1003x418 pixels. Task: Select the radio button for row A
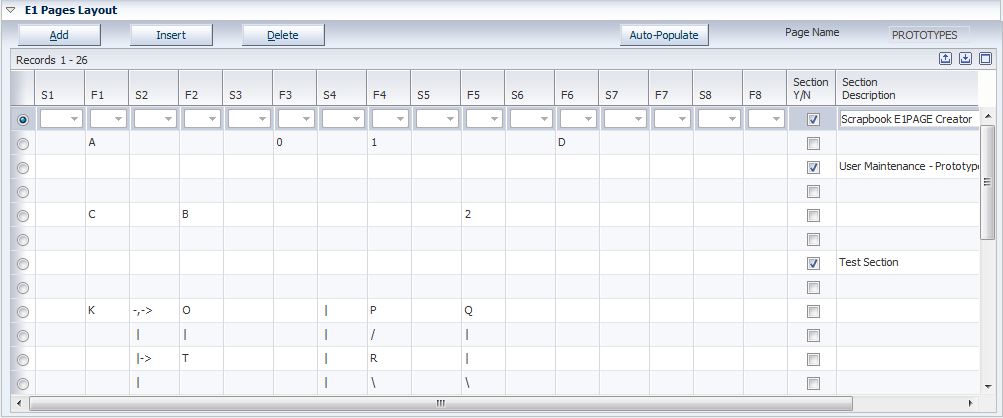point(23,143)
